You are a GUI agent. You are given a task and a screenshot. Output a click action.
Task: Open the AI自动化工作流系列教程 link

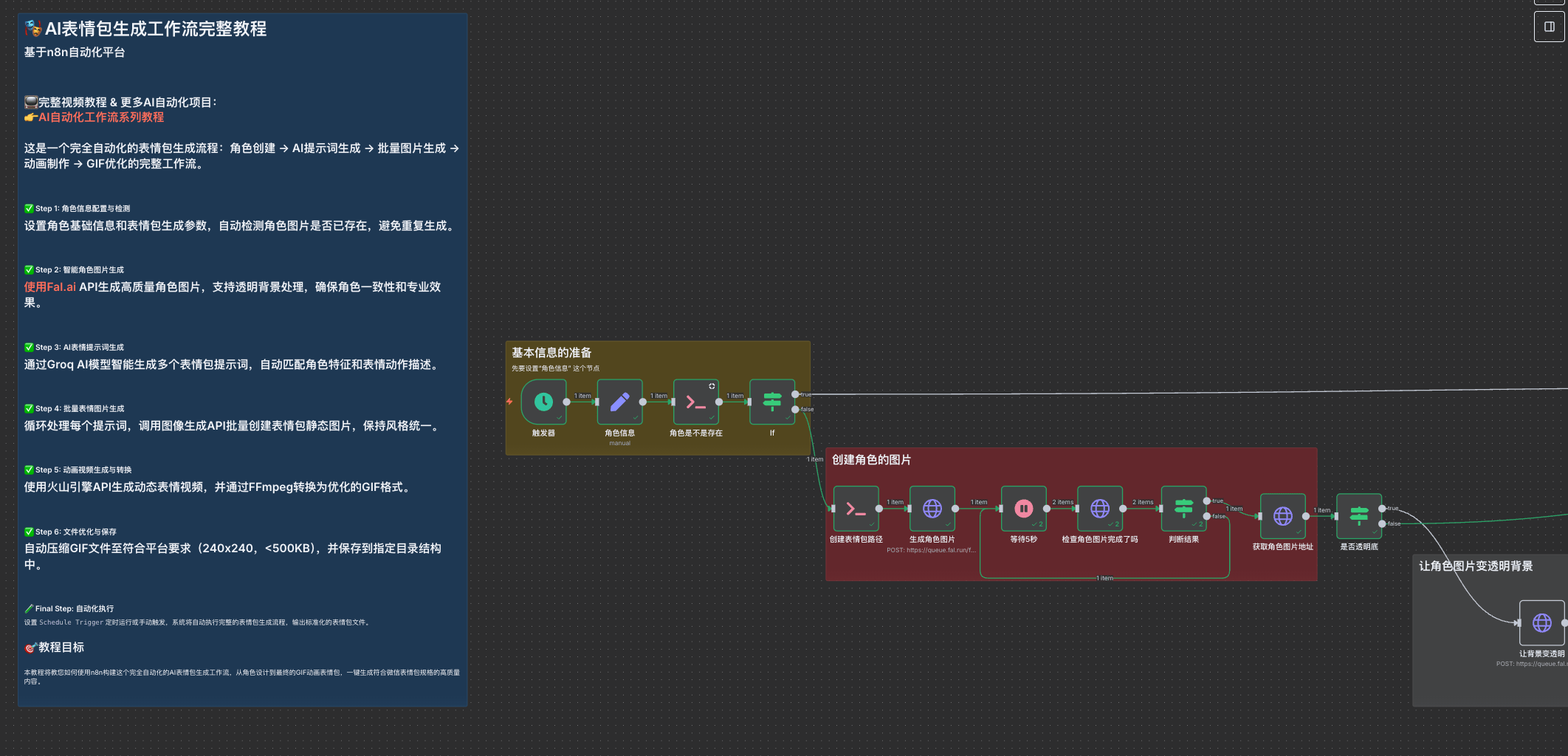coord(101,117)
